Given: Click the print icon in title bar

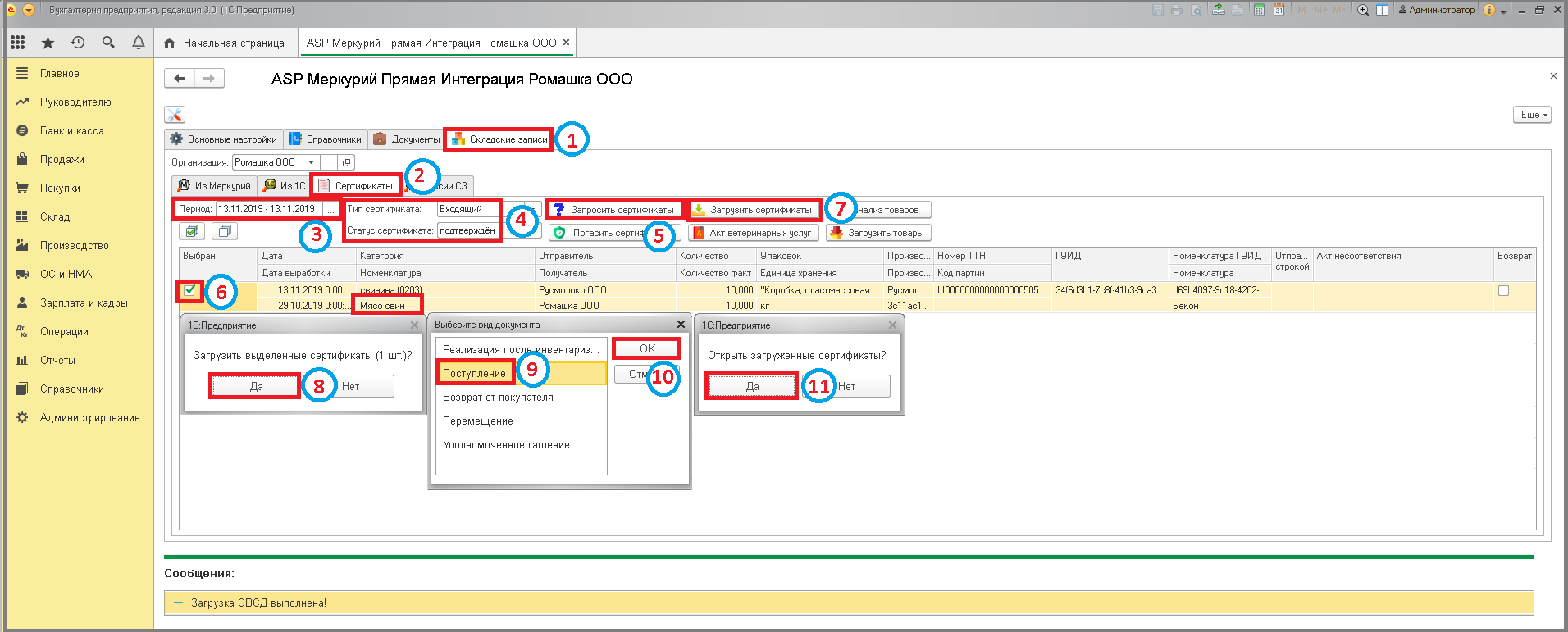Looking at the screenshot, I should pos(1177,10).
